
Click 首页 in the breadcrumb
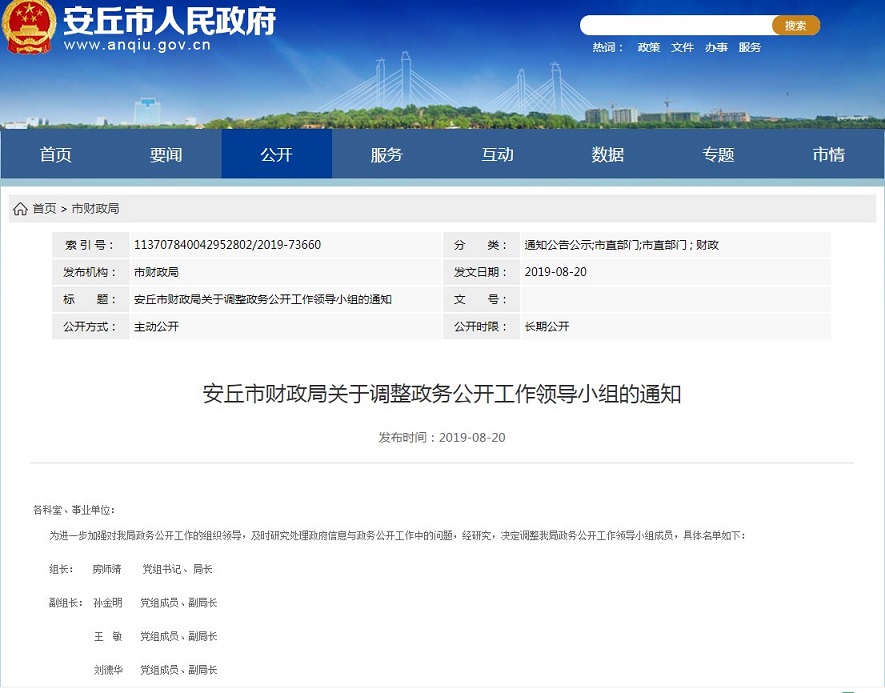(x=45, y=209)
